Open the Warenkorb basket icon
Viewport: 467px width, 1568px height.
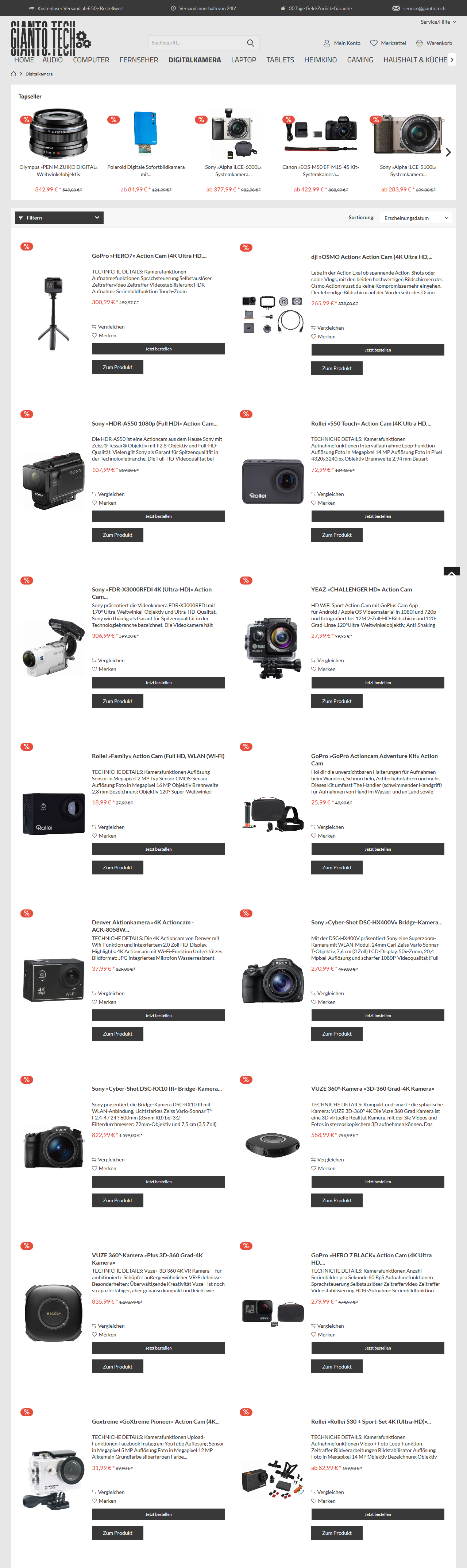(420, 43)
